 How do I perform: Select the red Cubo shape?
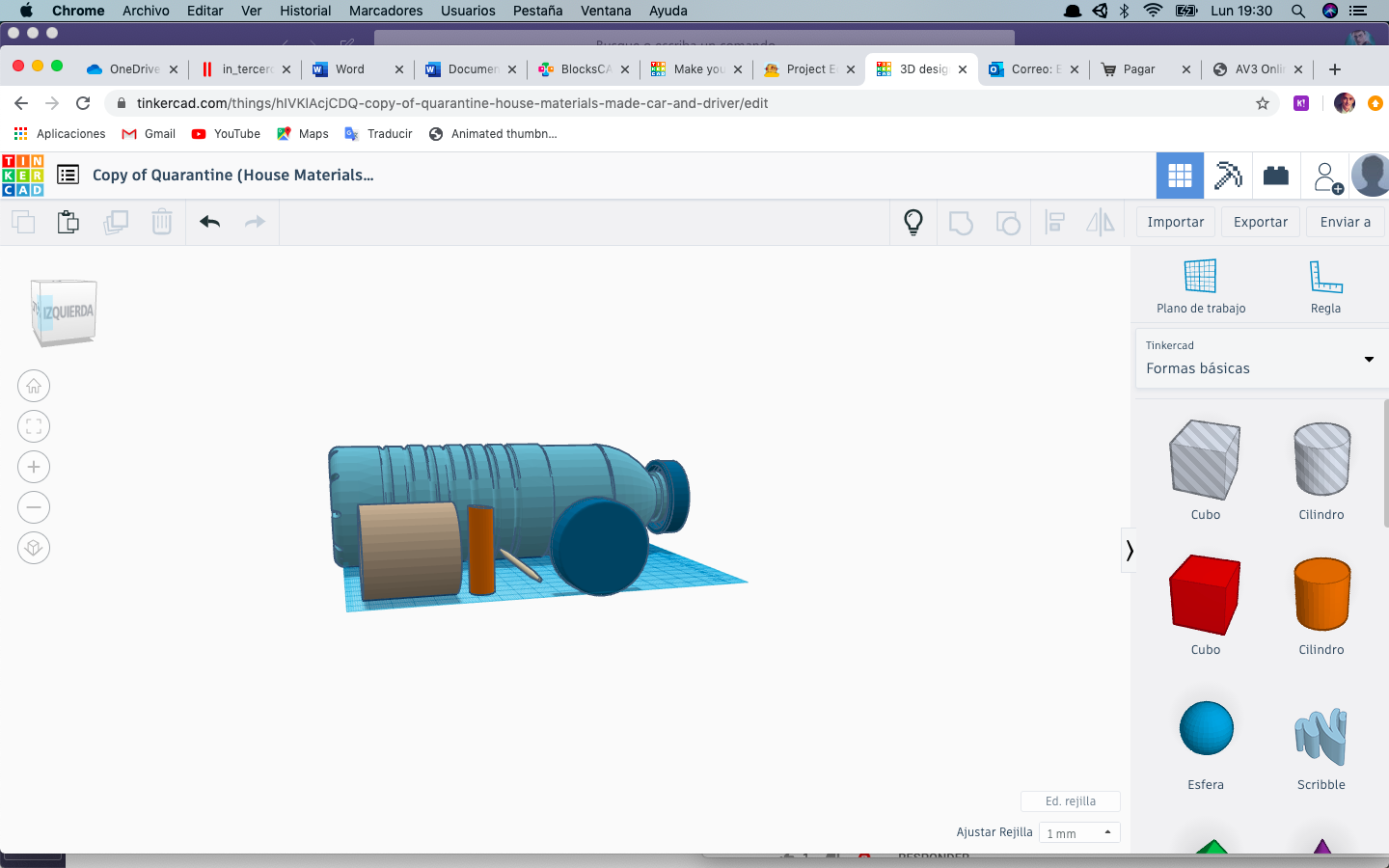(1205, 594)
